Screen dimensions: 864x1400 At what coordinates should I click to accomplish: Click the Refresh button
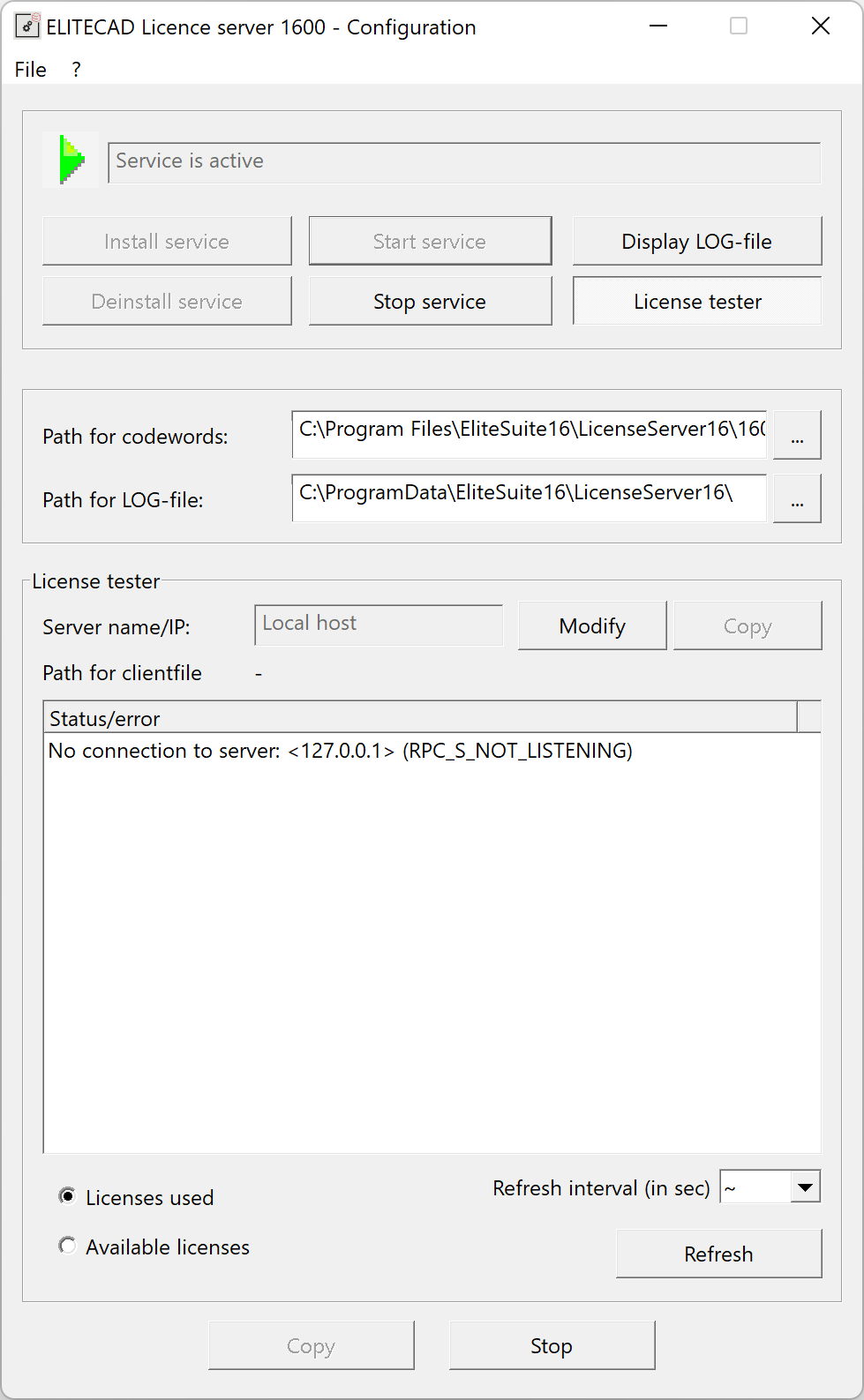pyautogui.click(x=719, y=1254)
